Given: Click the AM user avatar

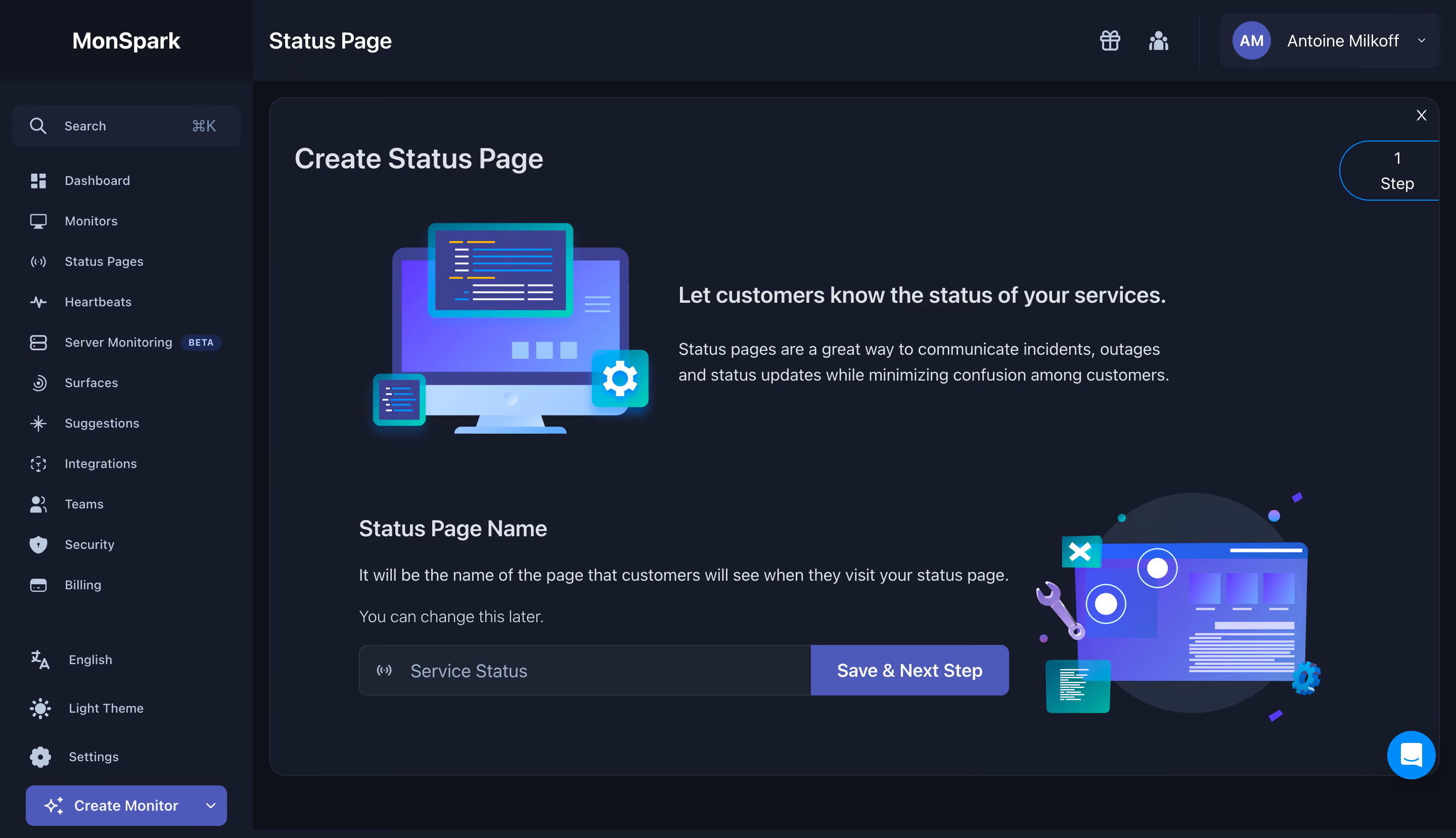Looking at the screenshot, I should [1251, 40].
